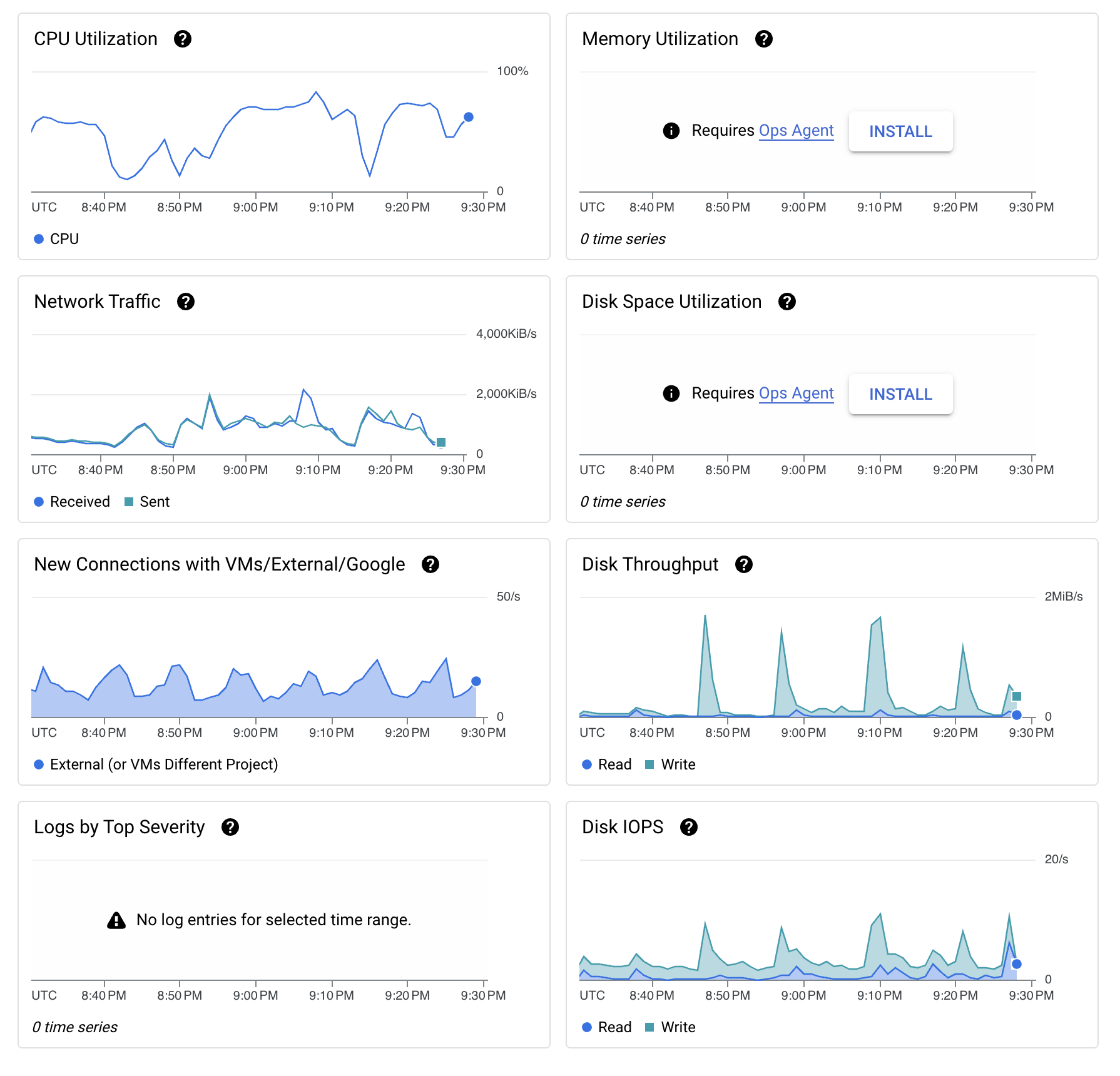Image resolution: width=1120 pixels, height=1076 pixels.
Task: Toggle Received series in Network Traffic legend
Action: pos(72,502)
